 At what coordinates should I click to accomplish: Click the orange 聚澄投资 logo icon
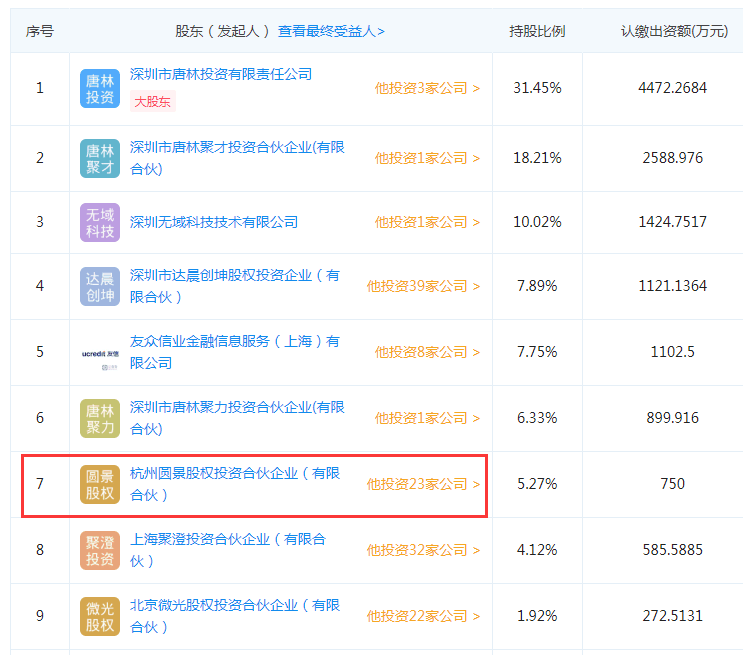point(99,550)
